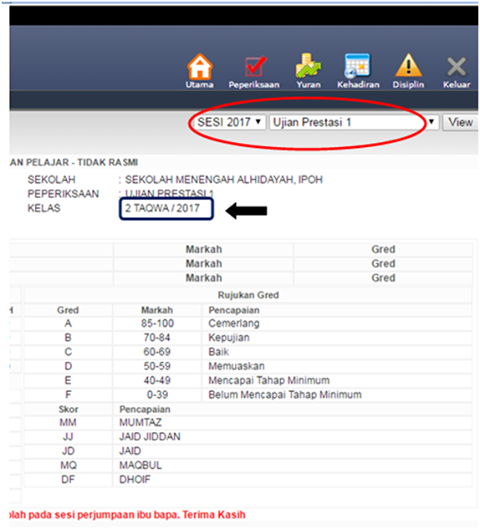The height and width of the screenshot is (529, 480).
Task: Log out via the Keluar X icon
Action: pyautogui.click(x=456, y=67)
